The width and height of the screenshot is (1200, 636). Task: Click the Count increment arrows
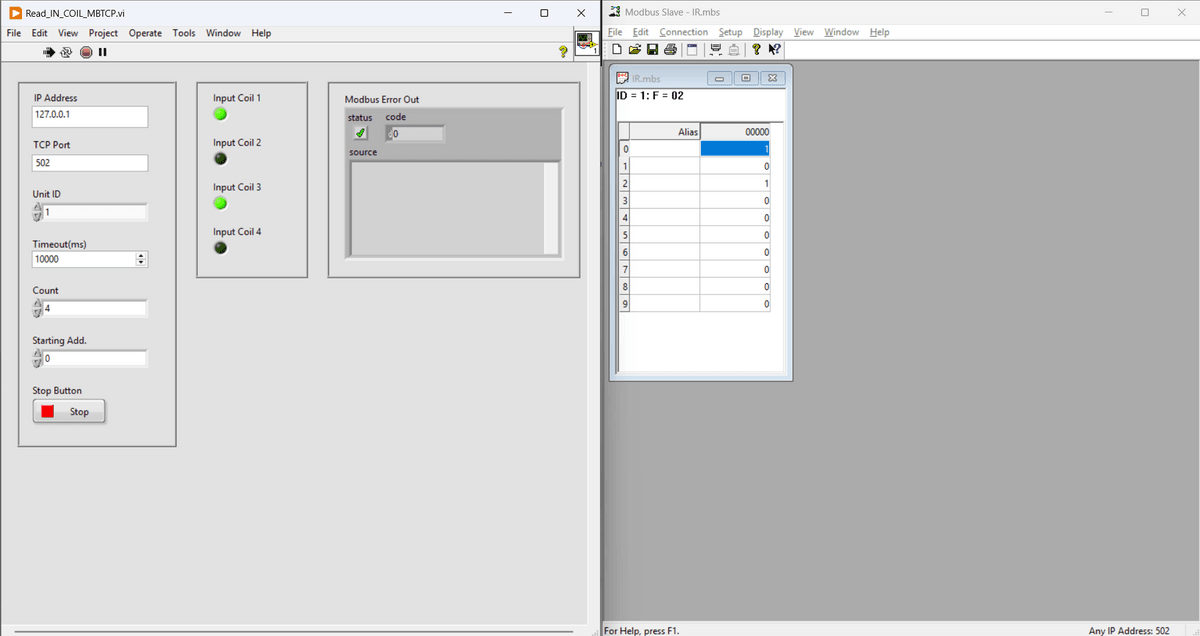coord(38,308)
